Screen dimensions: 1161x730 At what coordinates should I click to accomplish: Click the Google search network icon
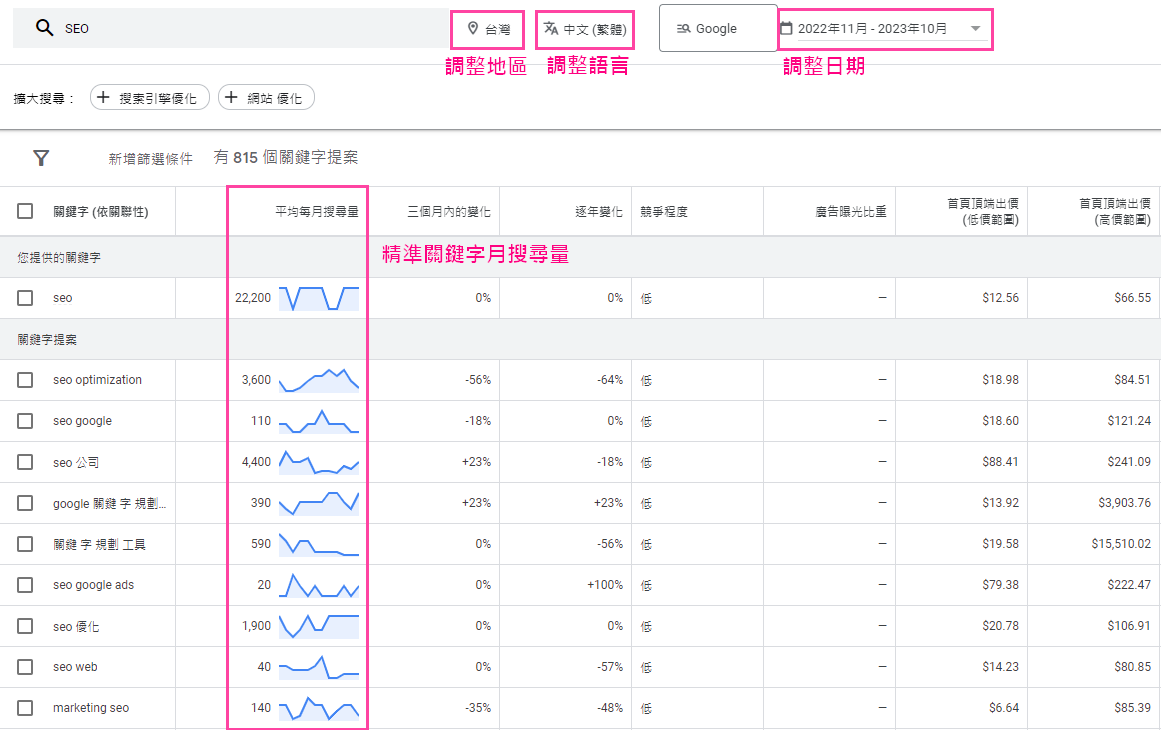(684, 28)
